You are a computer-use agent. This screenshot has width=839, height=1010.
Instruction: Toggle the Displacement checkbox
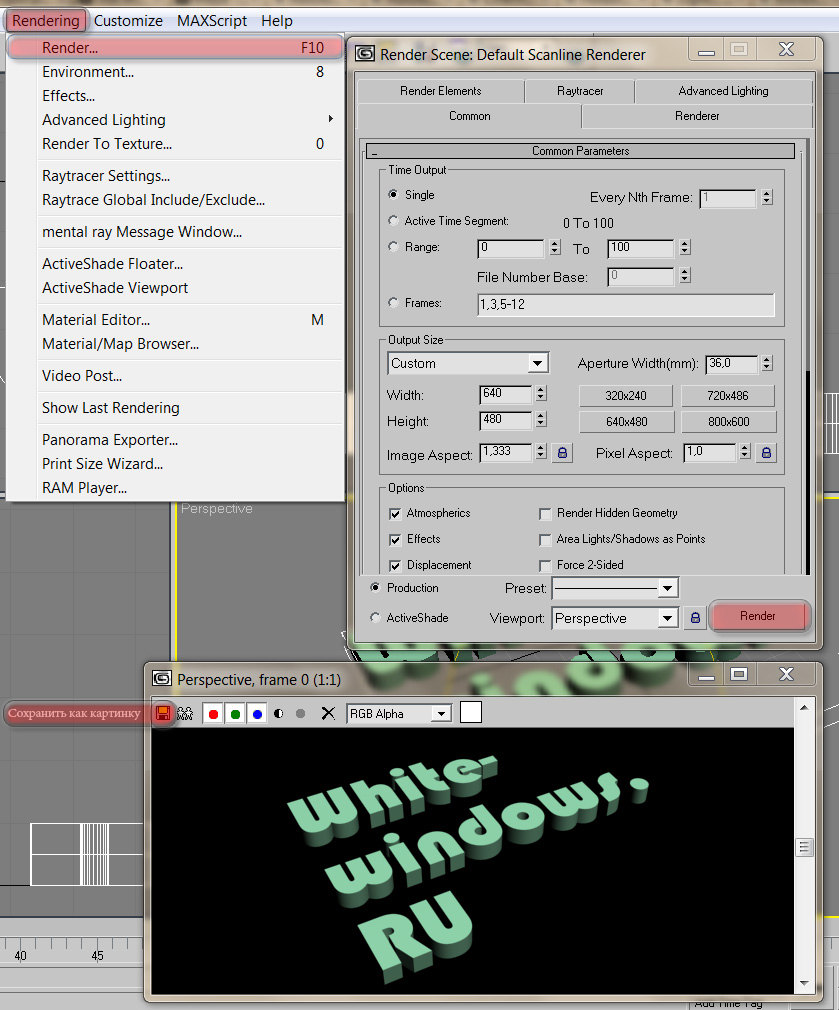(395, 566)
